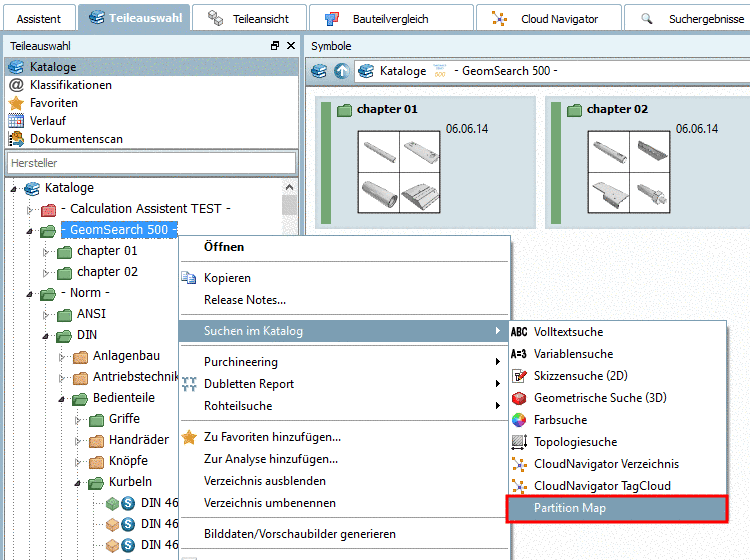Open the chapter 01 thumbnail
The image size is (750, 560).
[399, 172]
